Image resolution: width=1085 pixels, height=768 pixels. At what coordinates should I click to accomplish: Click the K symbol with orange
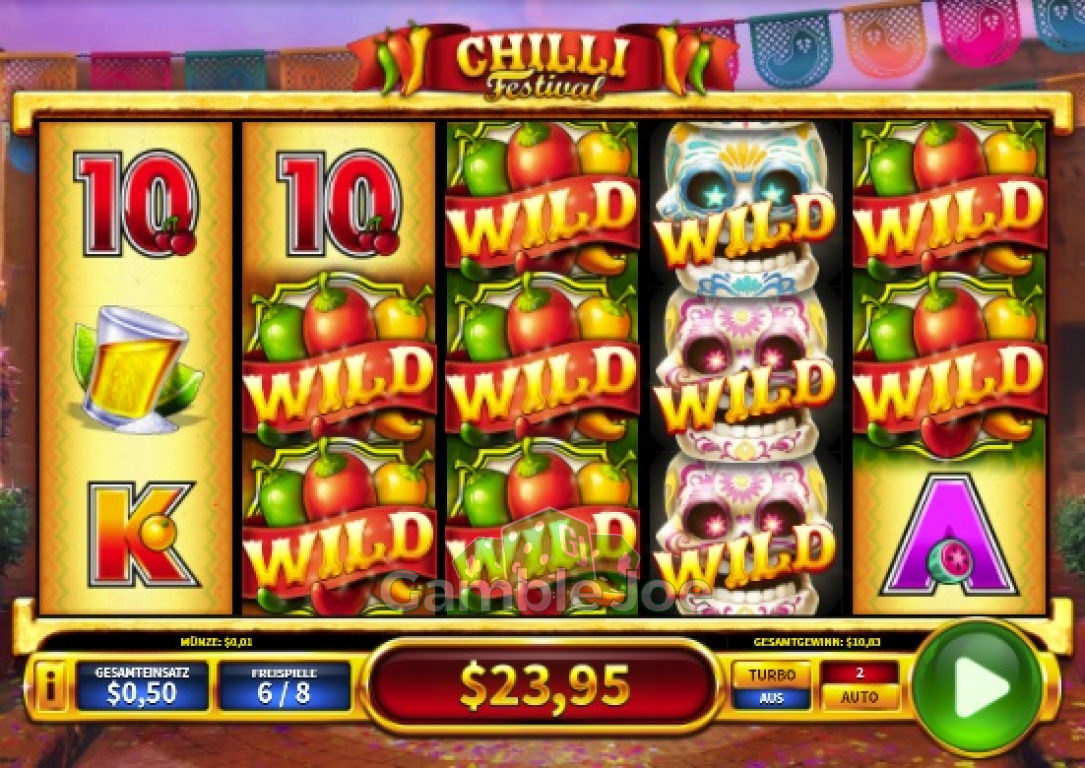(x=140, y=533)
